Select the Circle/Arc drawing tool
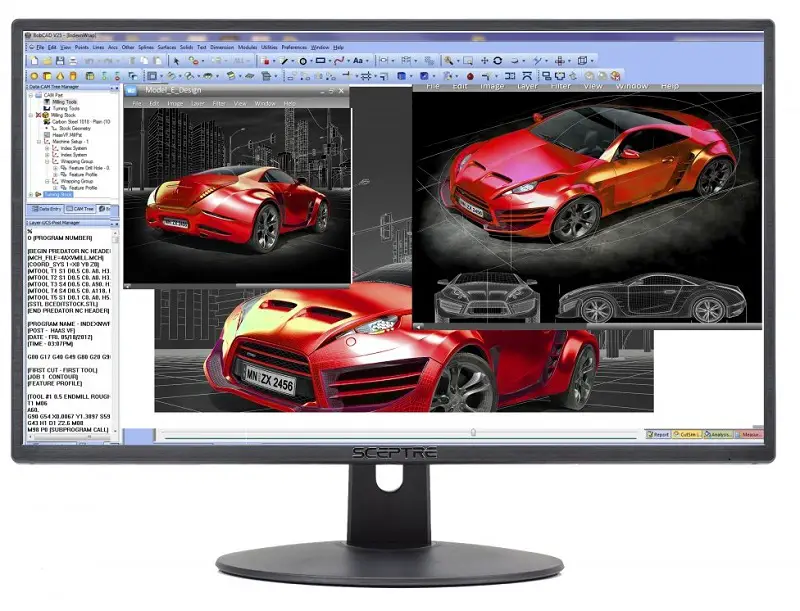The height and width of the screenshot is (611, 800). [x=303, y=61]
